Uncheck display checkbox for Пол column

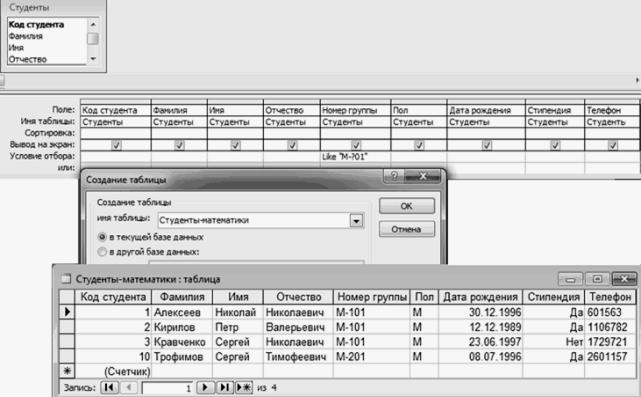click(x=419, y=145)
